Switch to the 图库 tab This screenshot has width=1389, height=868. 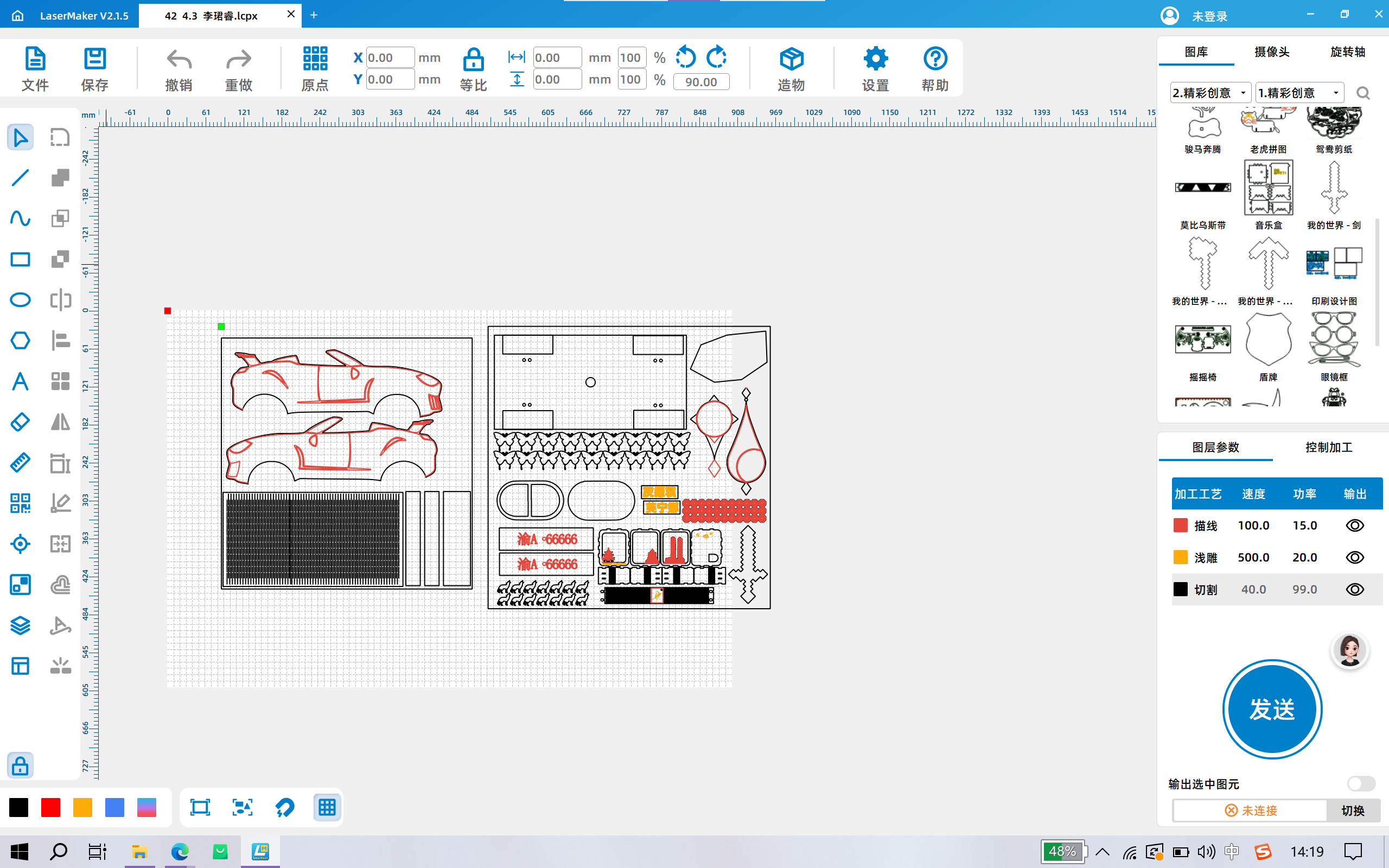1196,52
